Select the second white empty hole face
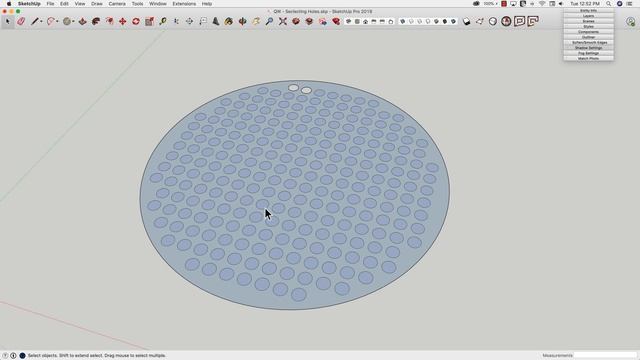Viewport: 640px width, 360px height. coord(306,90)
